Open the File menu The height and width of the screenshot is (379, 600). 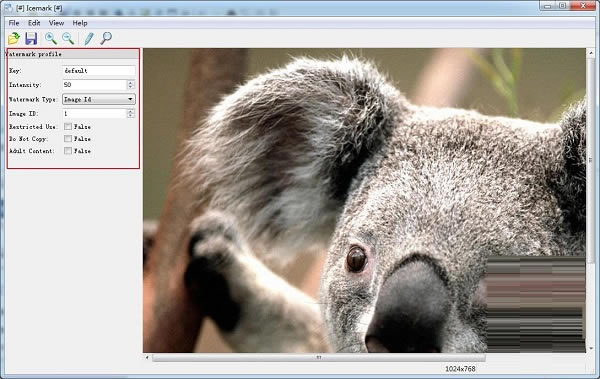pos(14,23)
